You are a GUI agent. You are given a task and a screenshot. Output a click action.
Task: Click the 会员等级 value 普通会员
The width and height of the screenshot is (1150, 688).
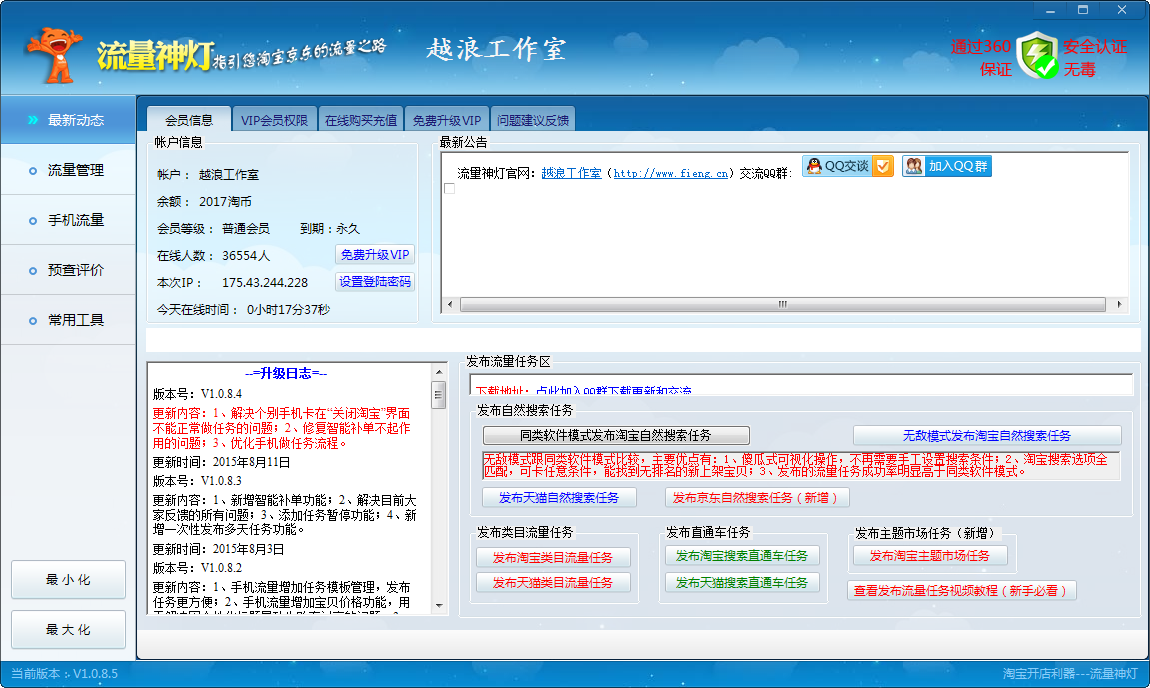pyautogui.click(x=246, y=229)
